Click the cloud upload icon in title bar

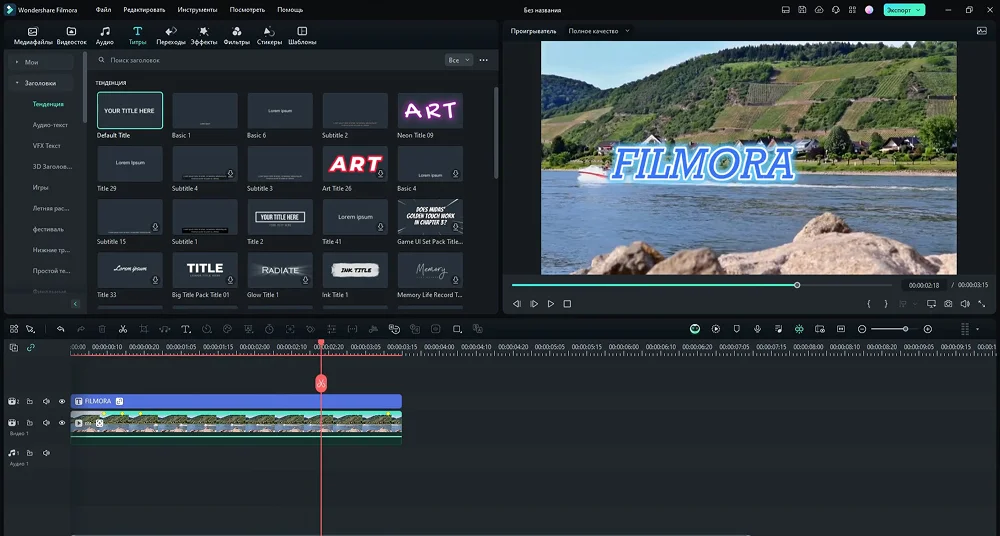819,10
